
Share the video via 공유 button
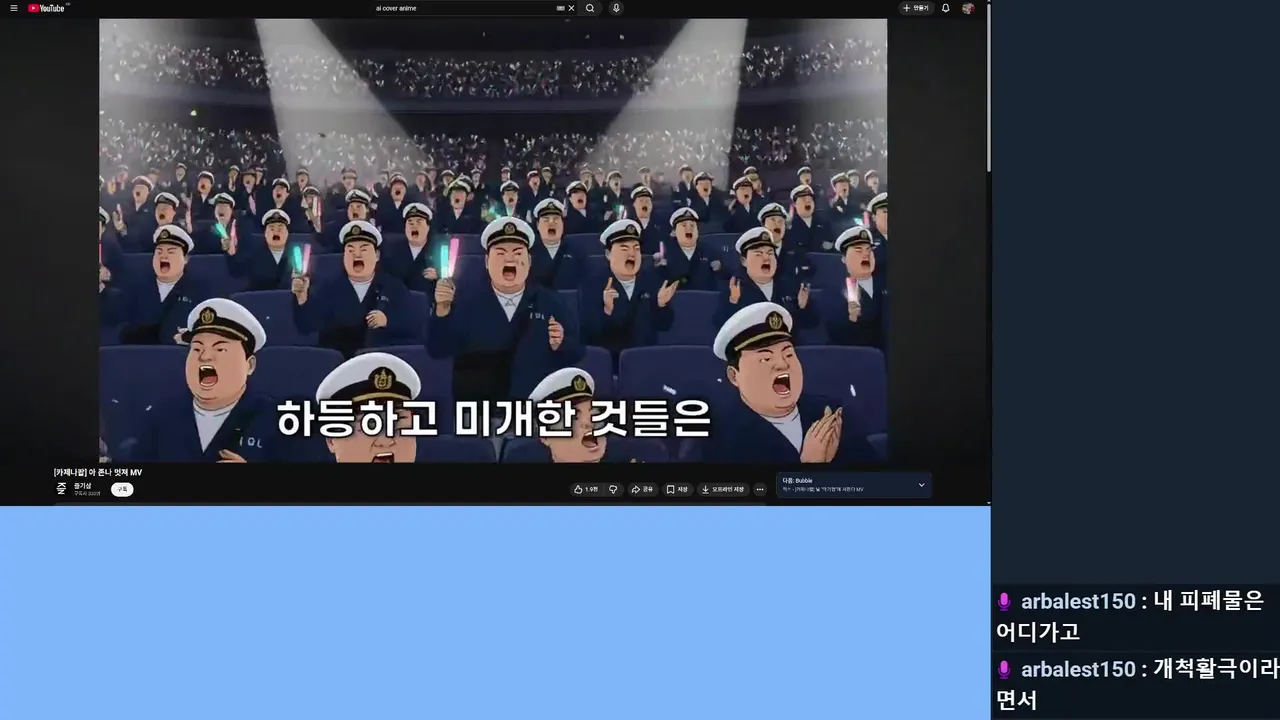click(x=642, y=489)
